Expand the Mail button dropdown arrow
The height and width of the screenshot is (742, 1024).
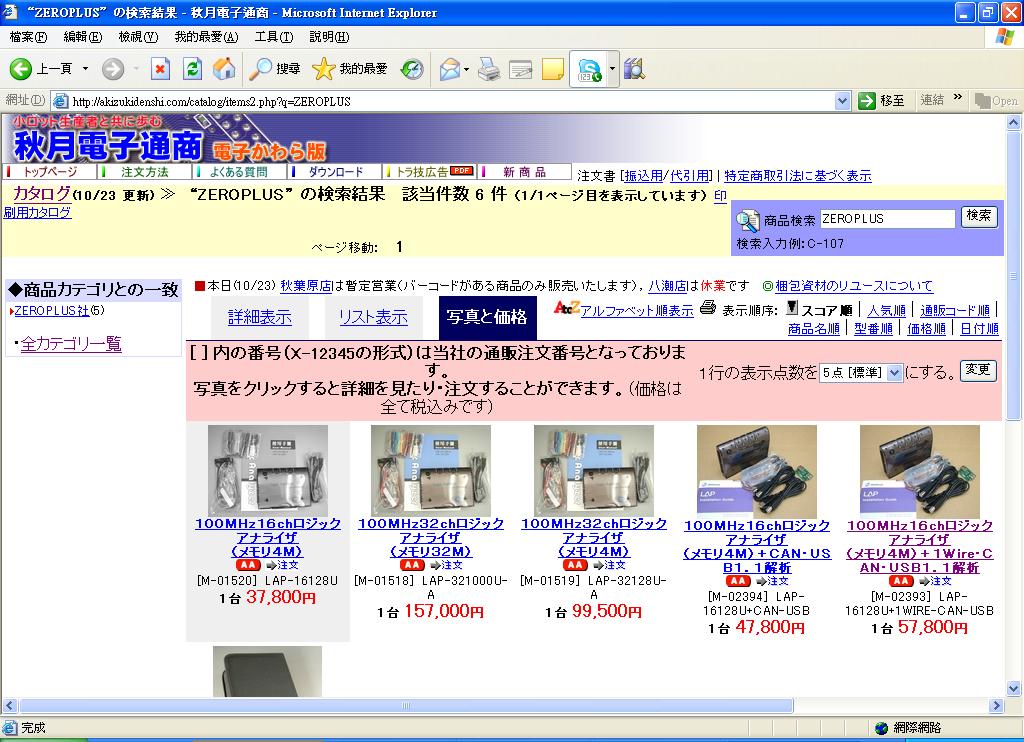pyautogui.click(x=466, y=69)
